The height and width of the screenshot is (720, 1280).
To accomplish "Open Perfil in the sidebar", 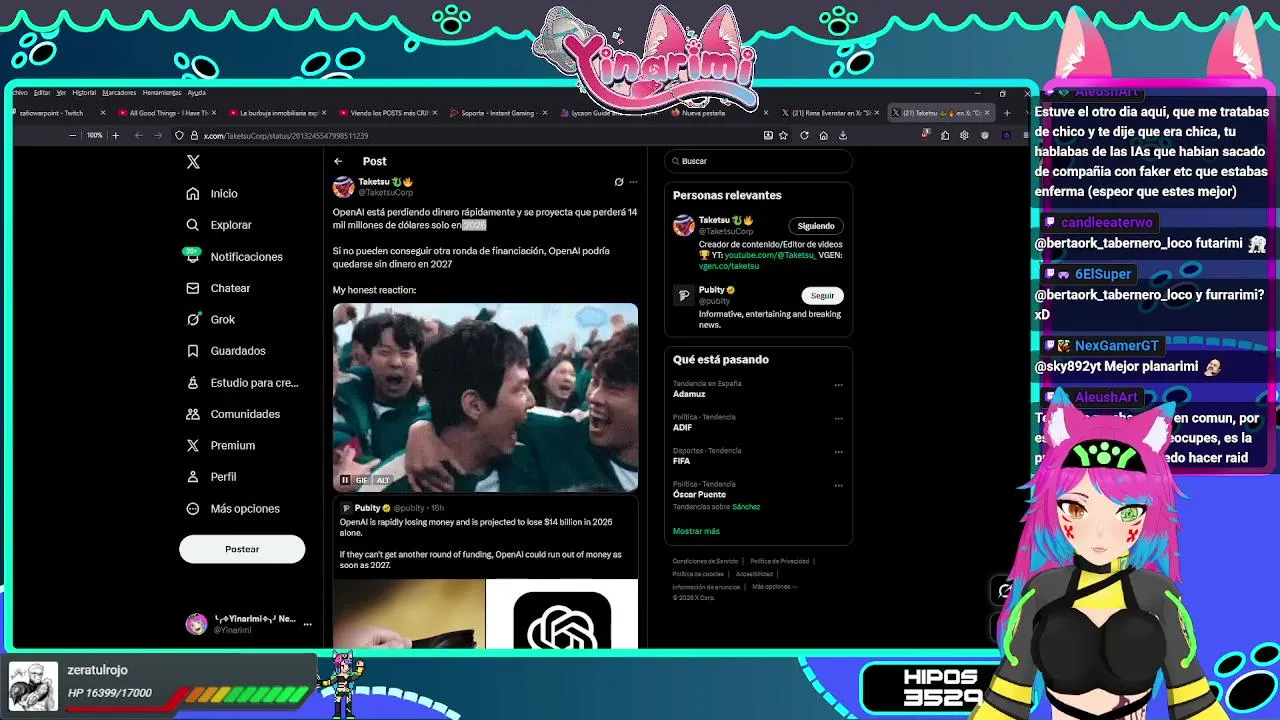I will (212, 477).
